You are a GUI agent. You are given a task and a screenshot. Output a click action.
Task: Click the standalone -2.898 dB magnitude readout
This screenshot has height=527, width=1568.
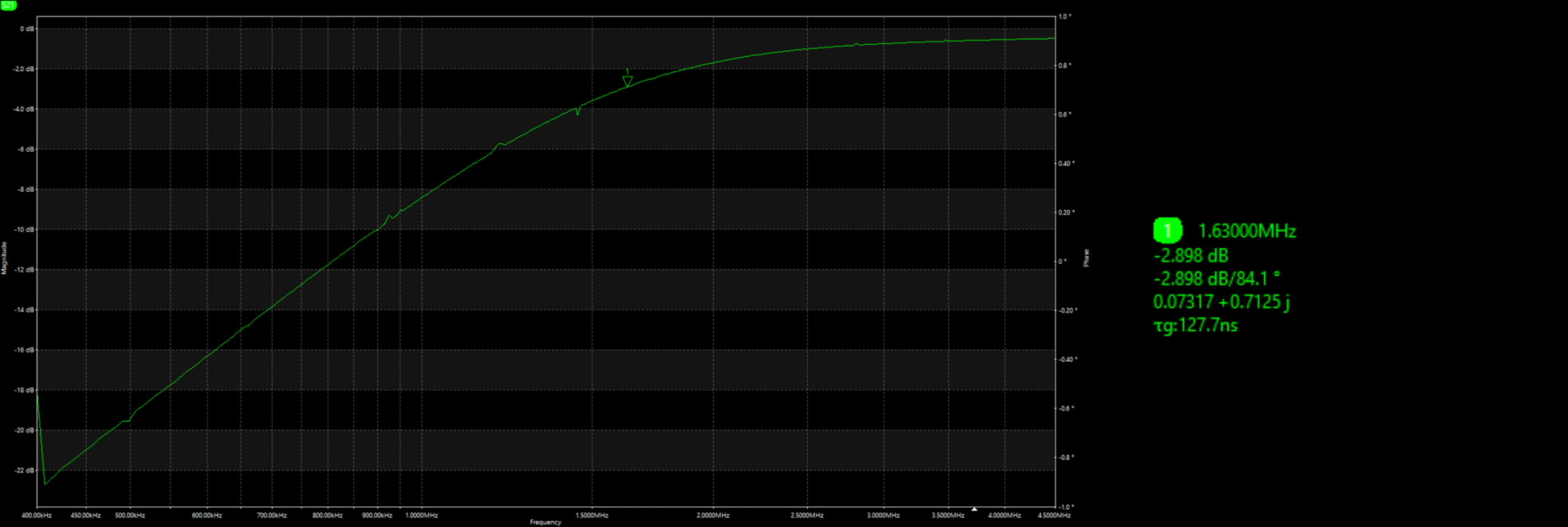1191,255
